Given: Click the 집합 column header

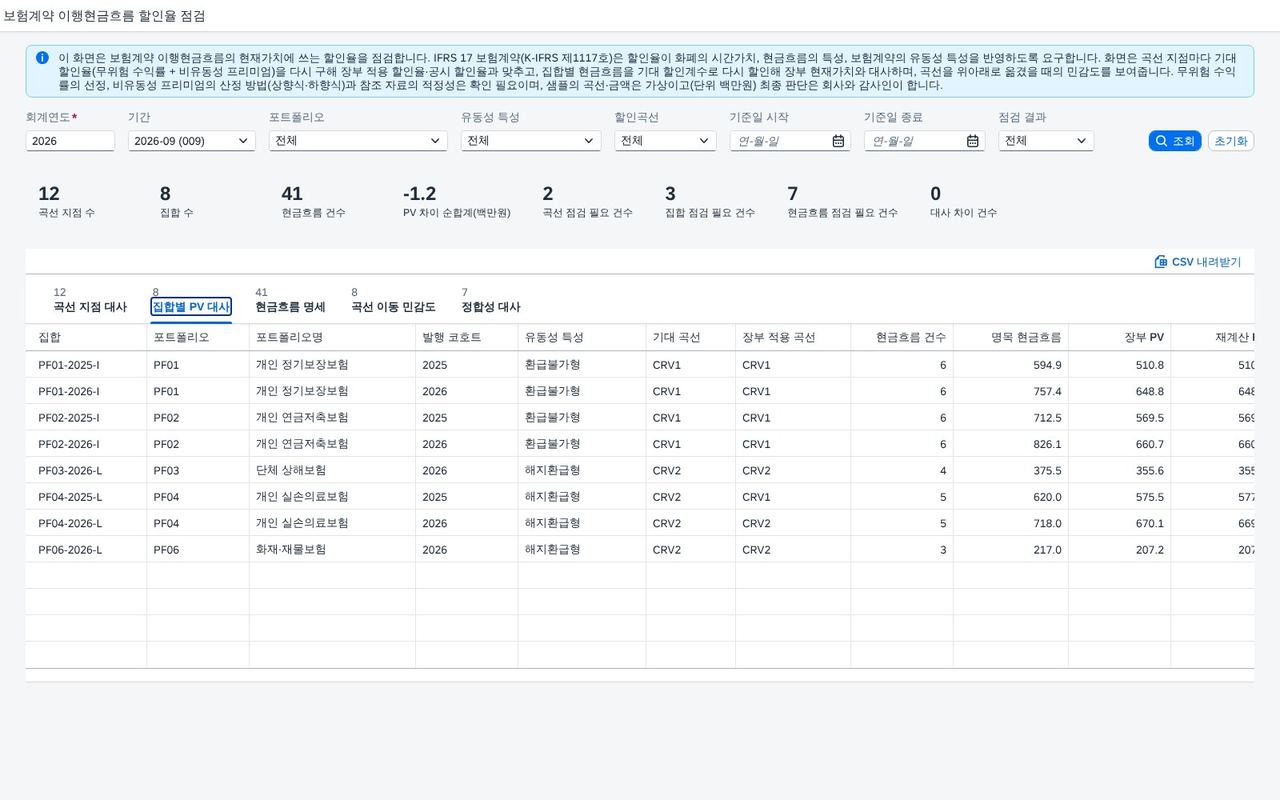Looking at the screenshot, I should pyautogui.click(x=86, y=338).
